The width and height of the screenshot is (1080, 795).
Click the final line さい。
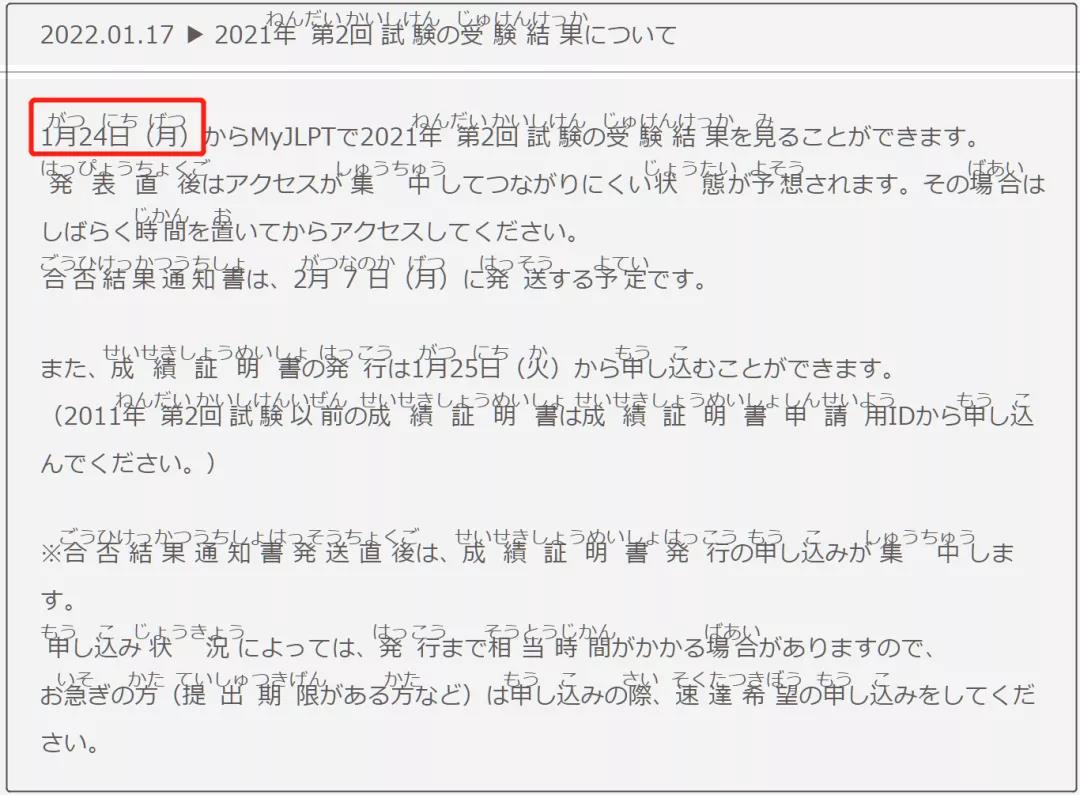pyautogui.click(x=70, y=743)
